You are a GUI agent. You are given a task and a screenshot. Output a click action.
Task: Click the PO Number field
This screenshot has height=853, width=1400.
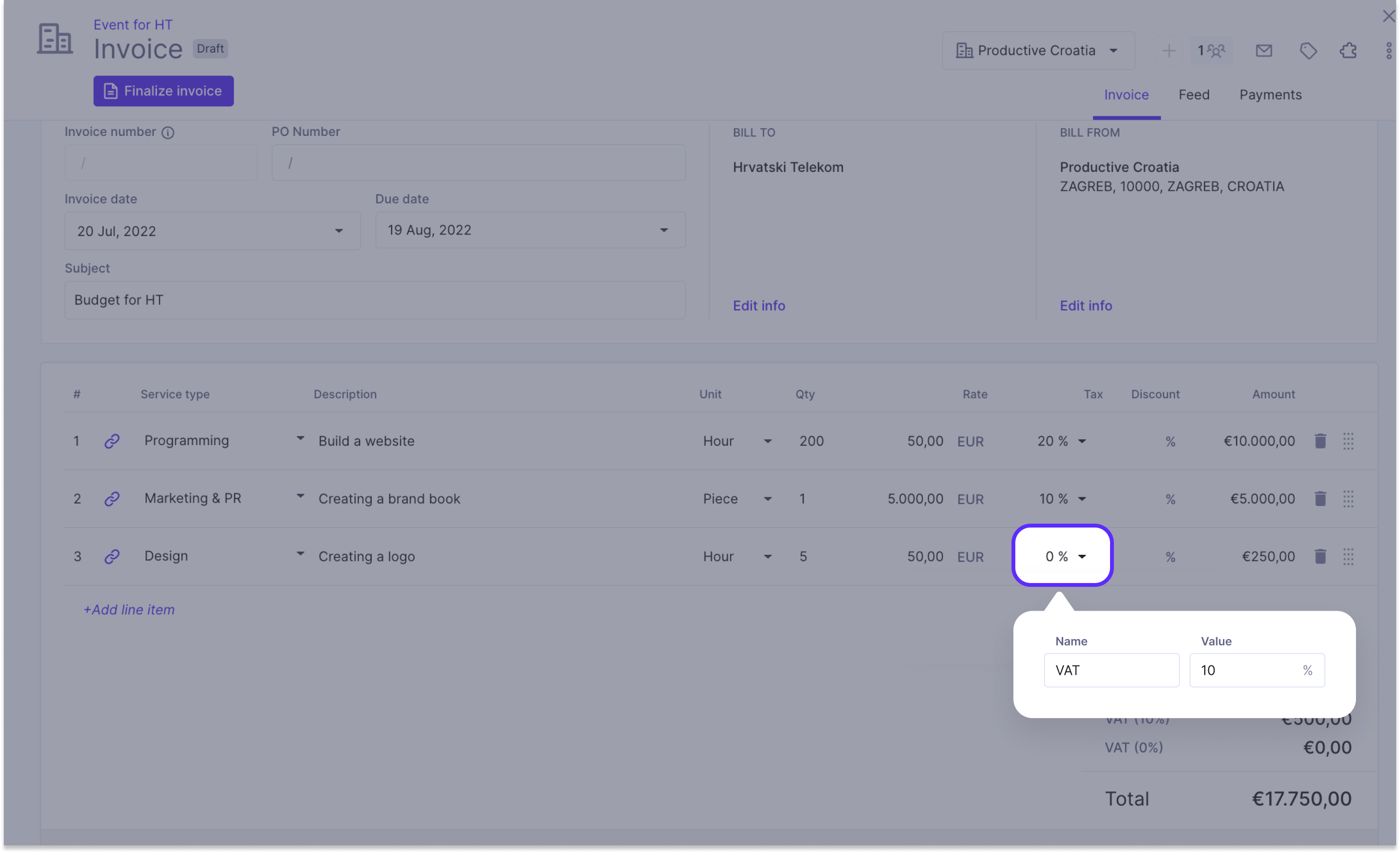click(478, 163)
